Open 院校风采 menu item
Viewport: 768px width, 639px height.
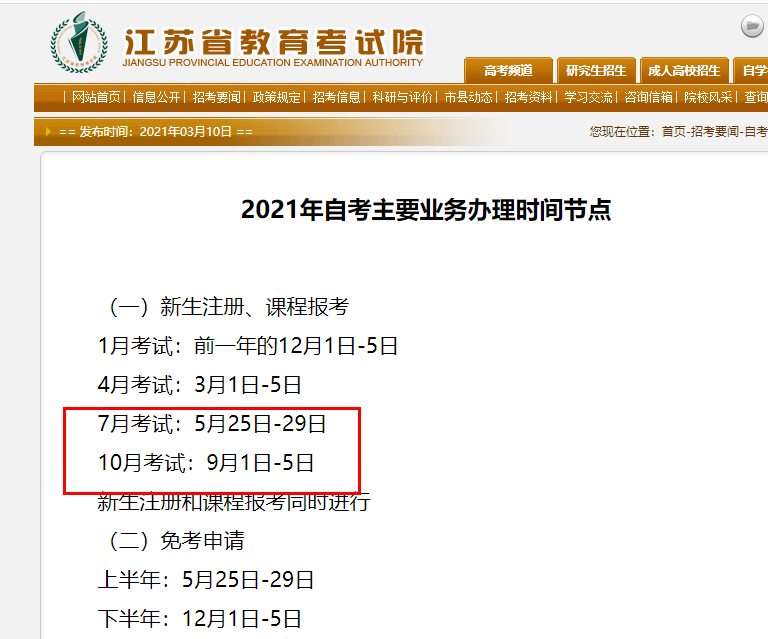tap(708, 97)
